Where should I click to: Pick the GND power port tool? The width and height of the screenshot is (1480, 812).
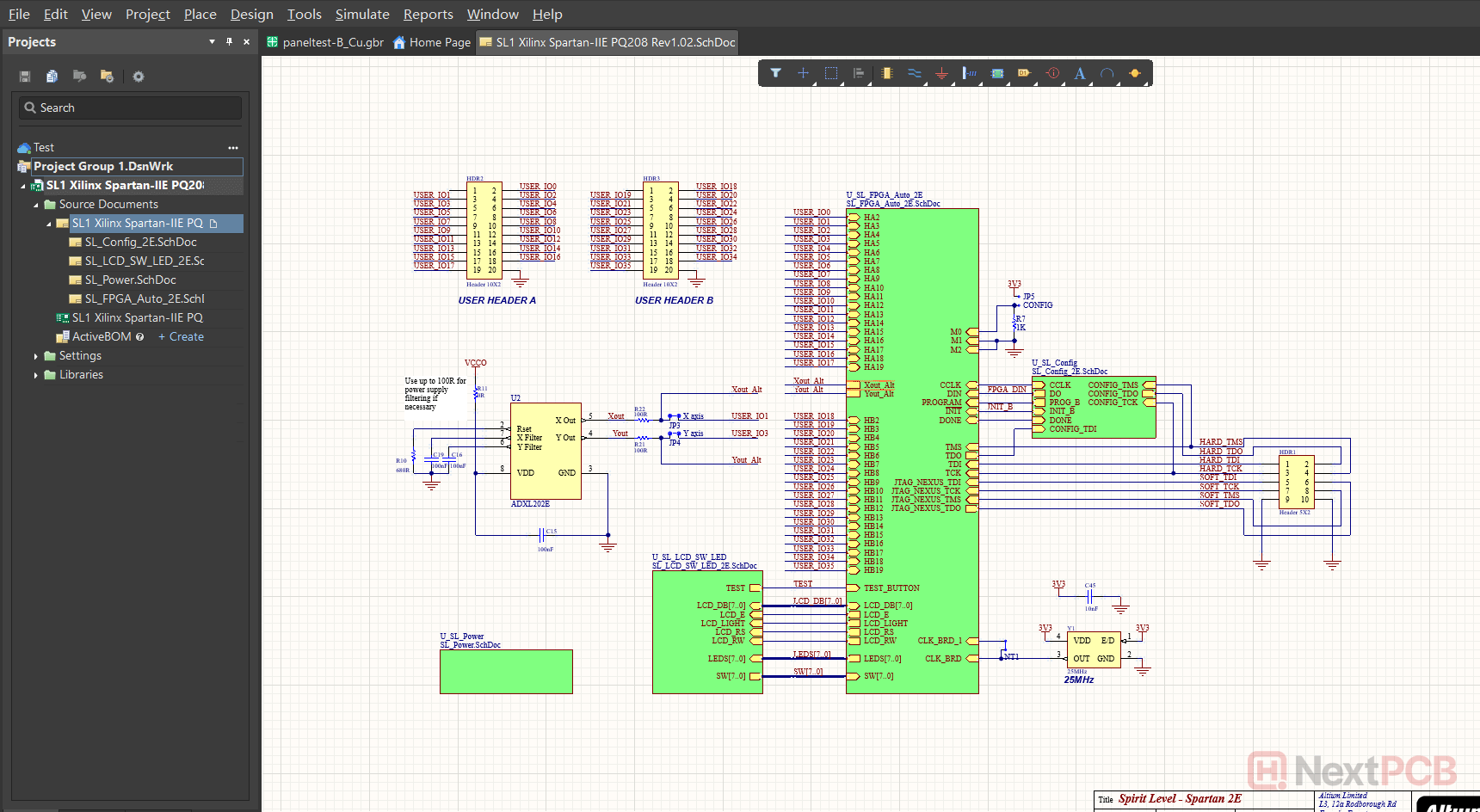[x=941, y=73]
